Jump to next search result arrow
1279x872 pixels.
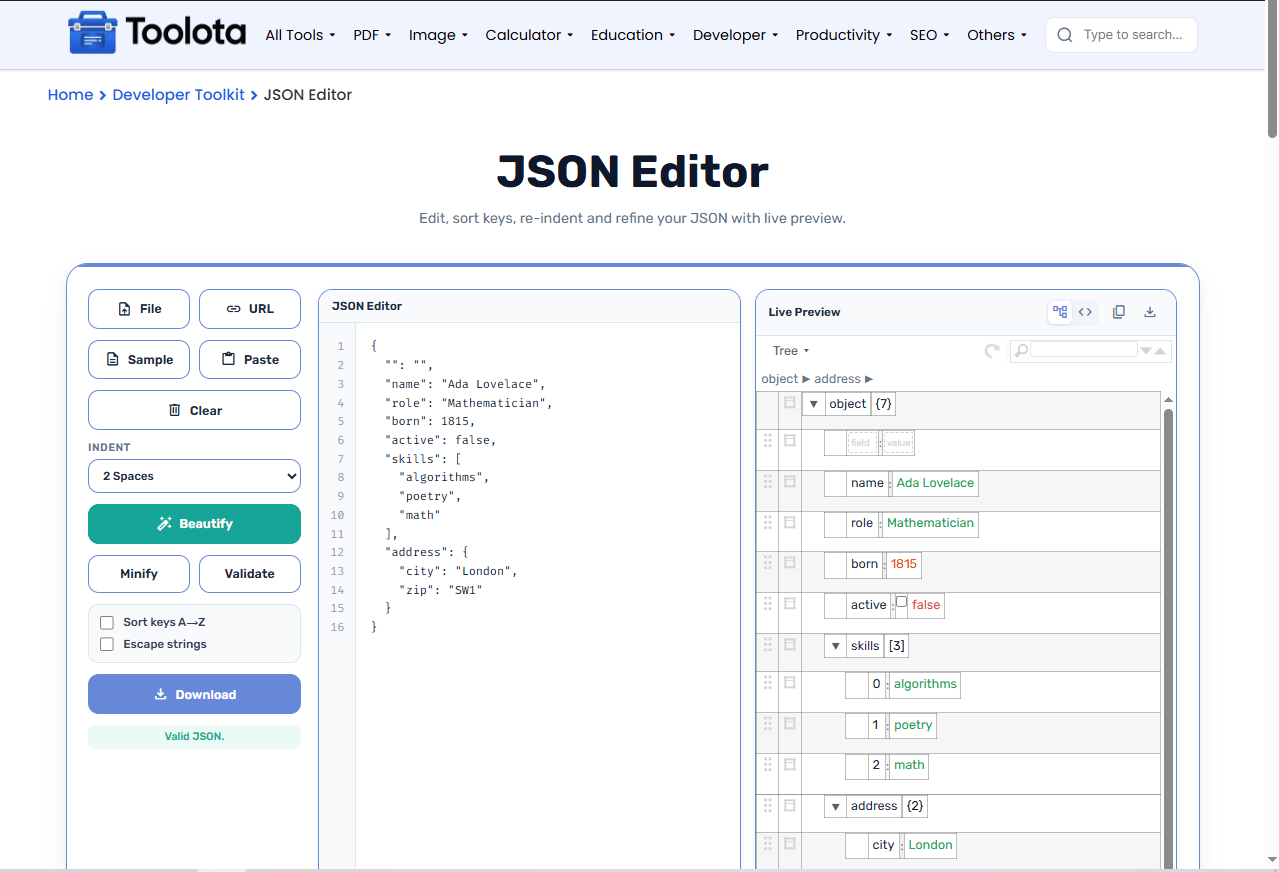(1146, 351)
